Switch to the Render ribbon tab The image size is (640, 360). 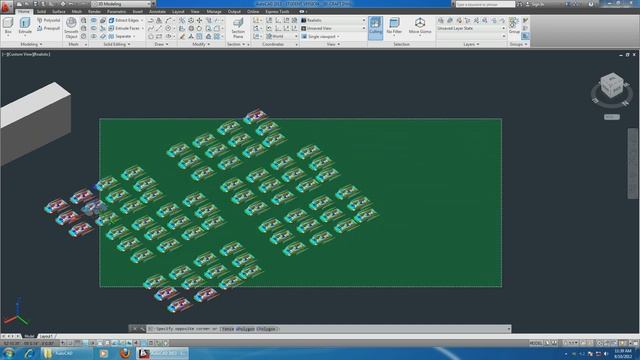94,11
